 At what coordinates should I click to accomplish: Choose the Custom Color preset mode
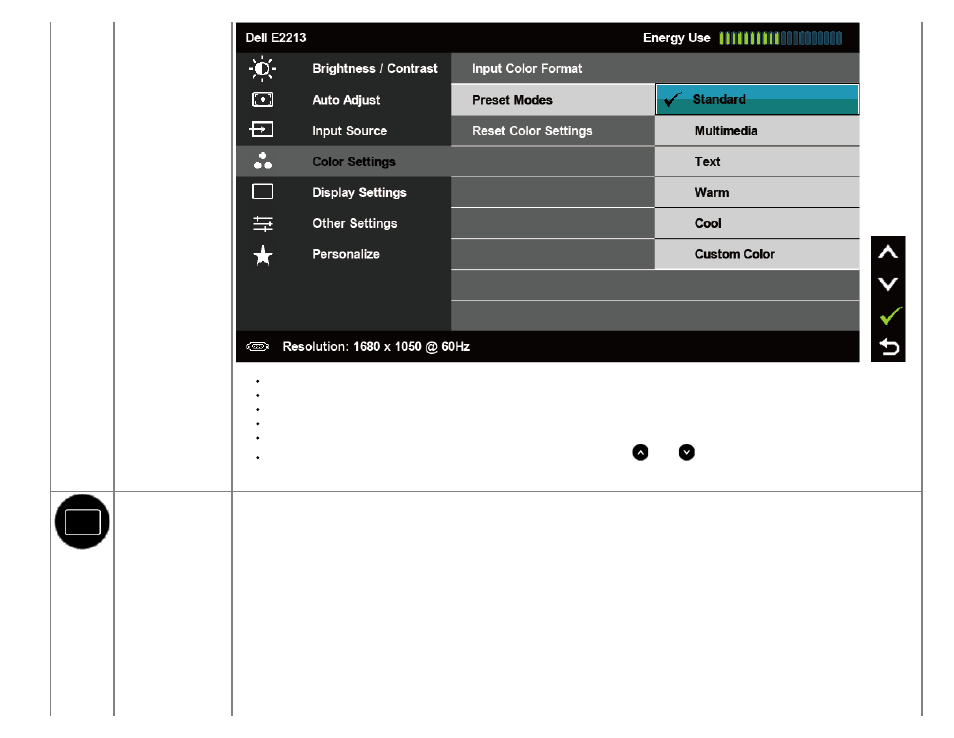pyautogui.click(x=757, y=254)
